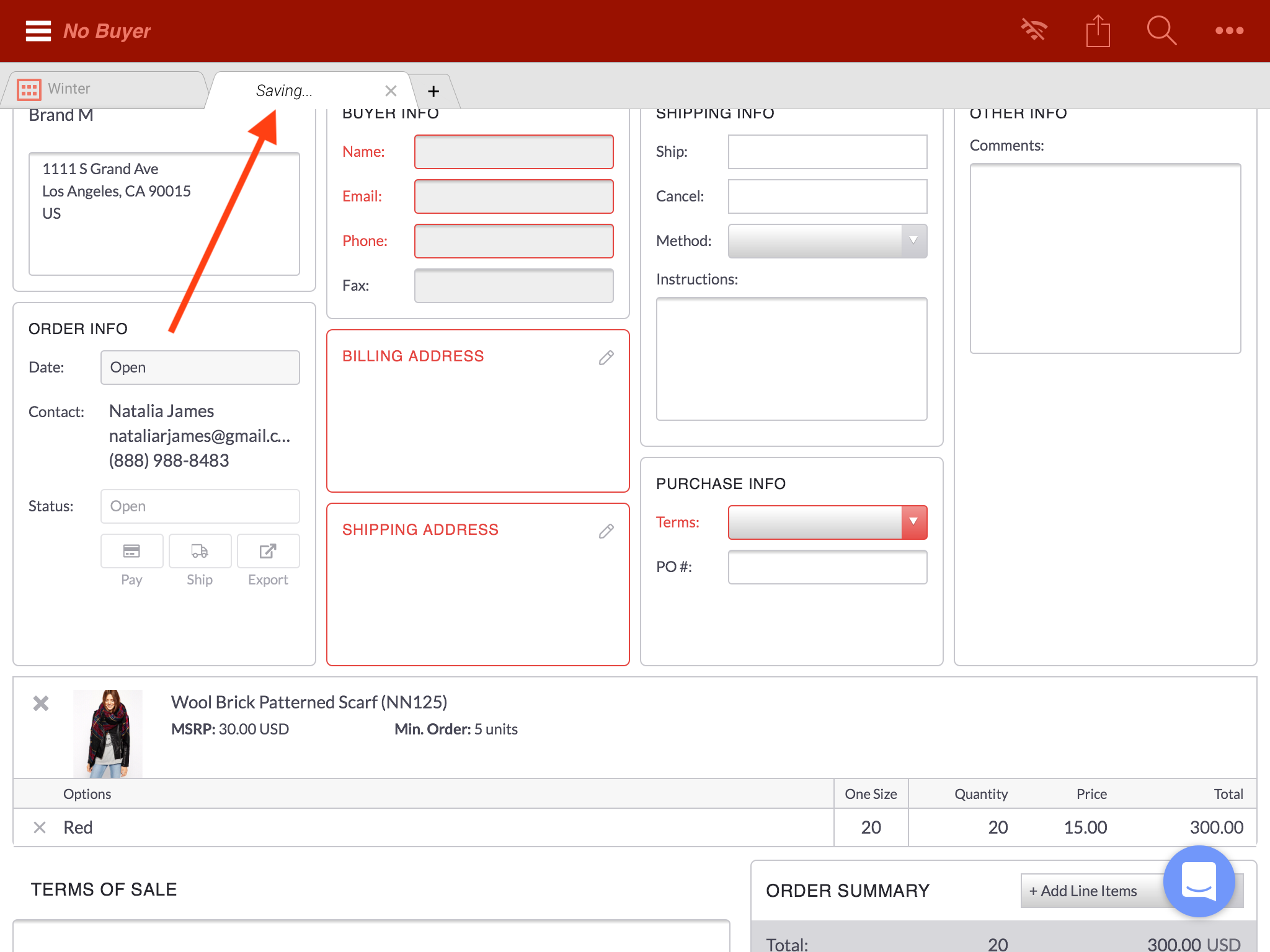This screenshot has height=952, width=1270.
Task: Click the Quantity 20 value in row
Action: click(997, 827)
